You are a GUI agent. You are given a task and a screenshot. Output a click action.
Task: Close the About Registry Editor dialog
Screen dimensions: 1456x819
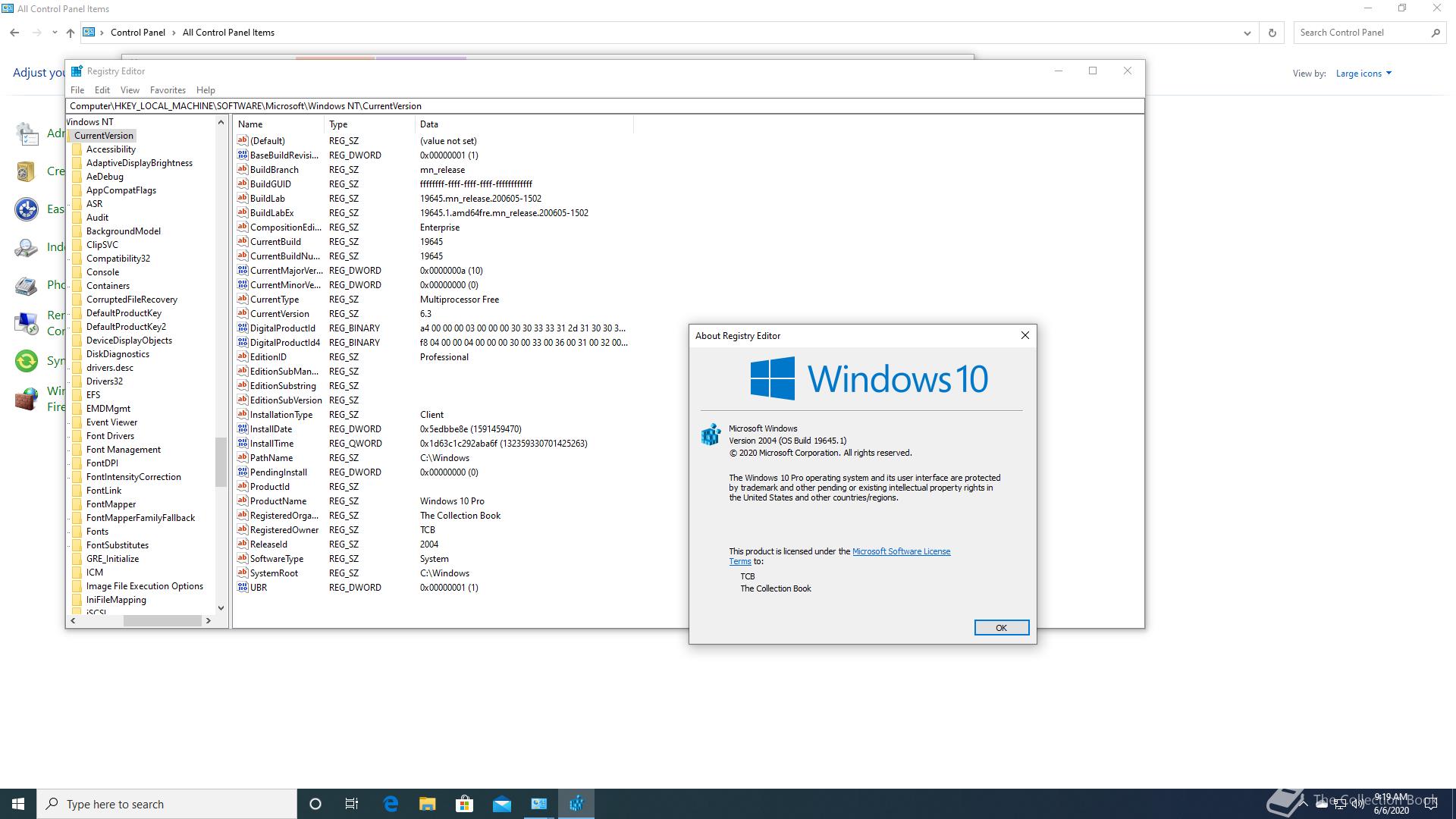(1025, 335)
